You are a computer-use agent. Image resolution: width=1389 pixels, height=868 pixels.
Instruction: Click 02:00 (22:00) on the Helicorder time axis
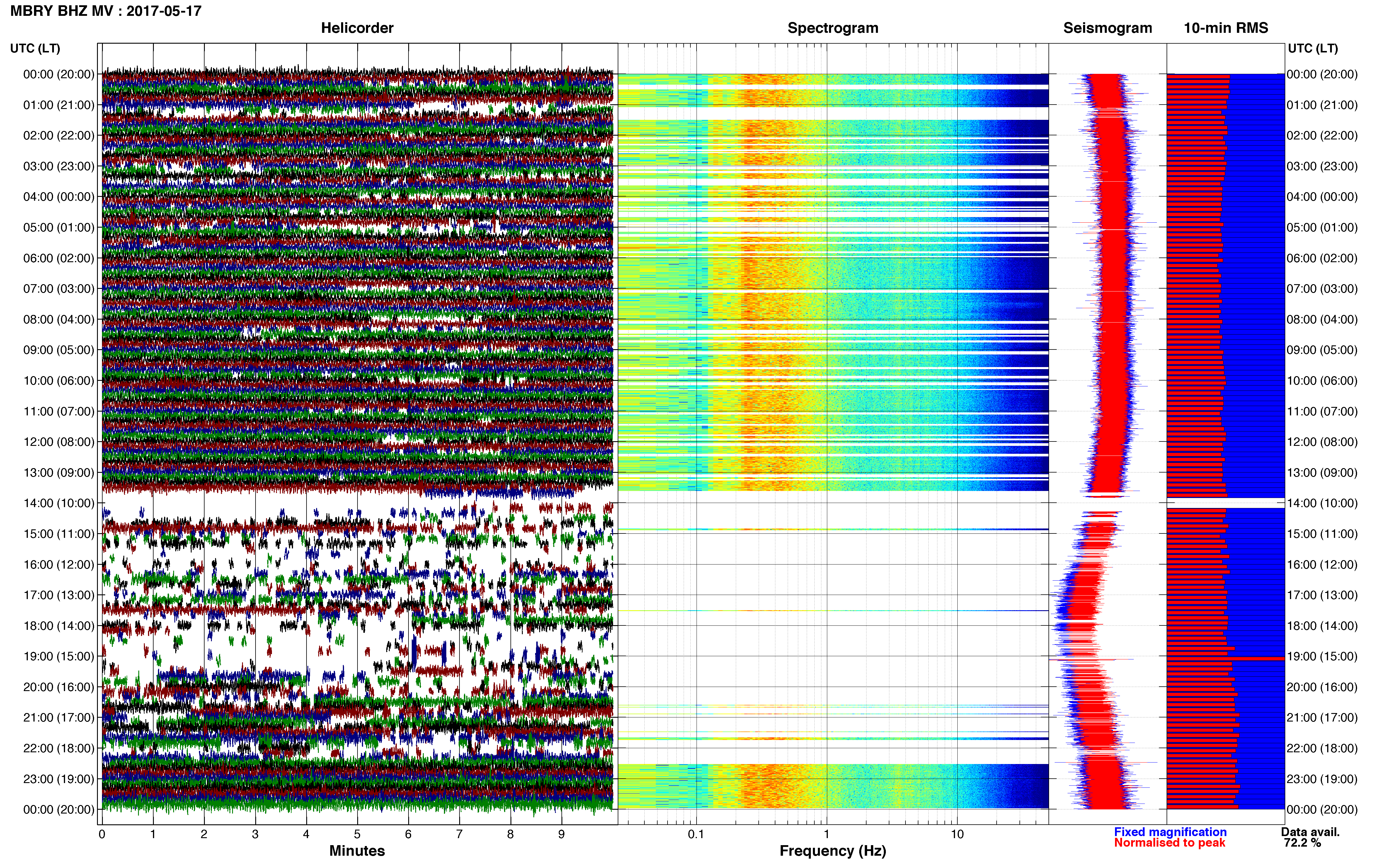59,135
